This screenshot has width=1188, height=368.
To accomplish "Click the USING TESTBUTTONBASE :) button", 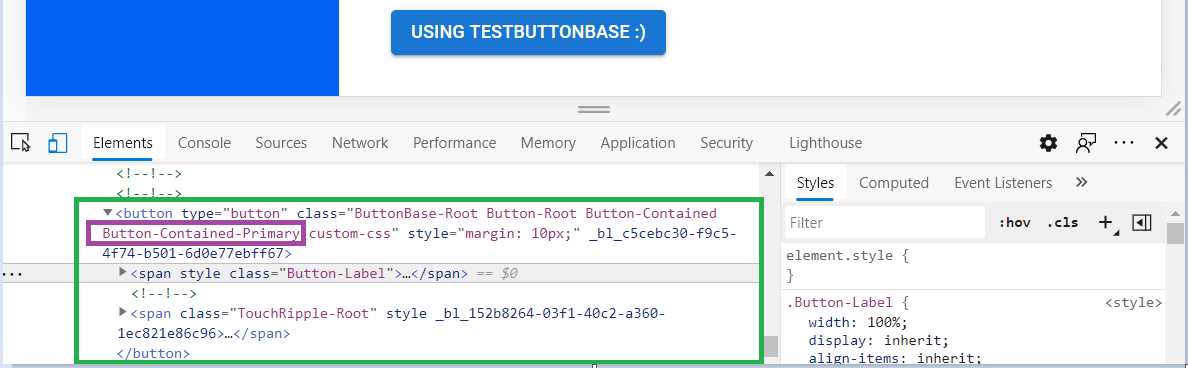I will pos(528,33).
